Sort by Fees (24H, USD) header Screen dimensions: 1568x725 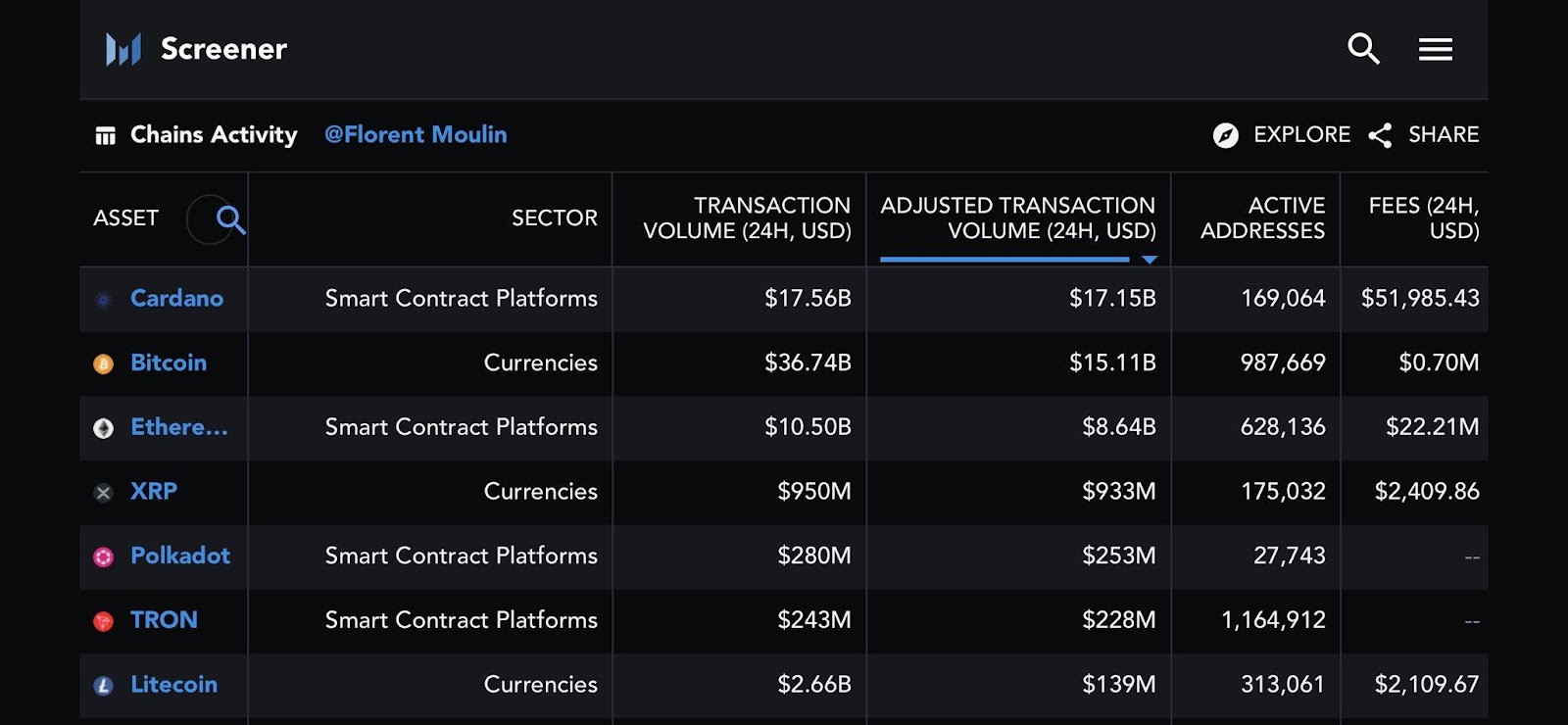point(1423,218)
